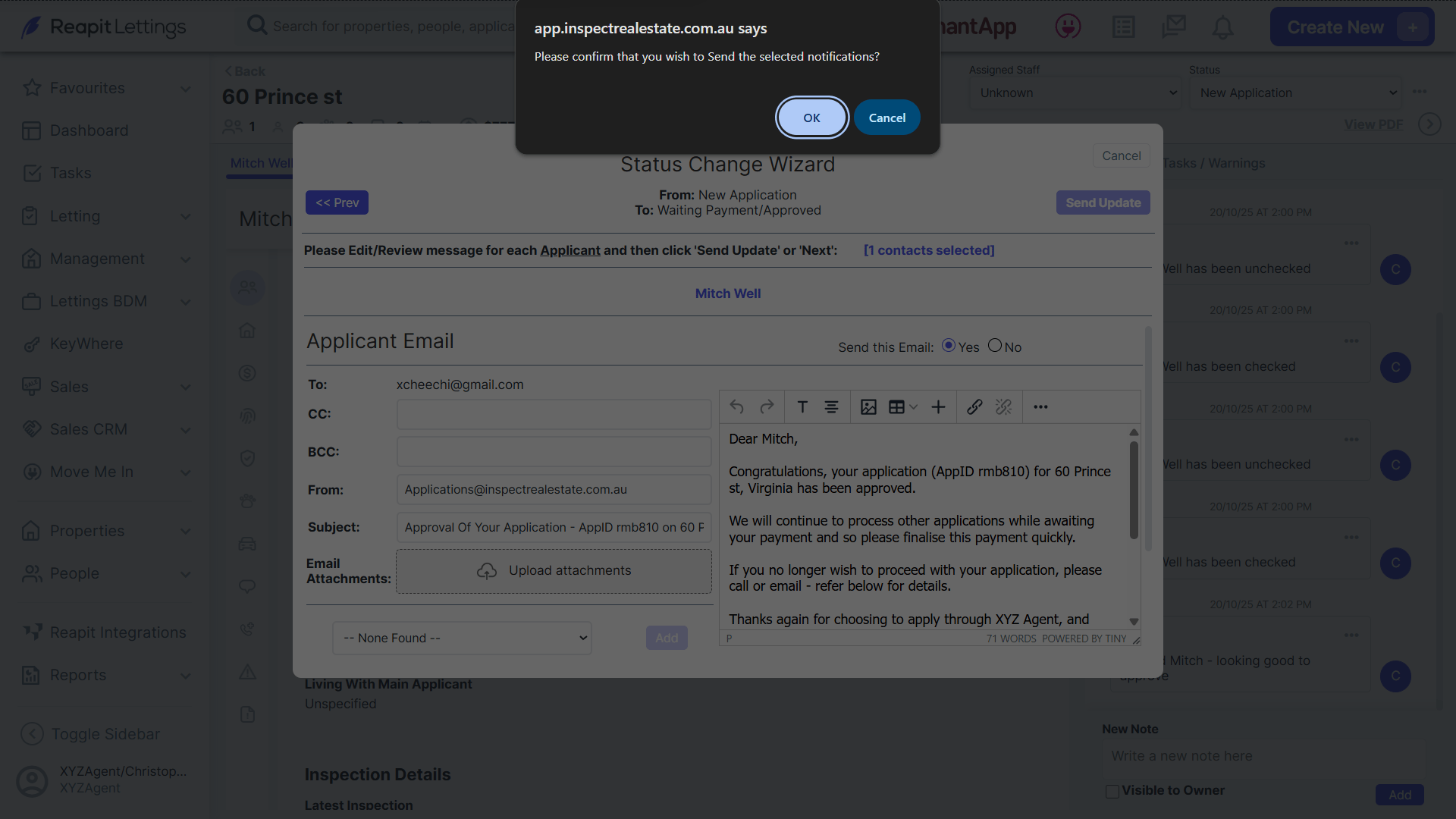
Task: Tick the Visible to Owner checkbox
Action: click(1112, 791)
